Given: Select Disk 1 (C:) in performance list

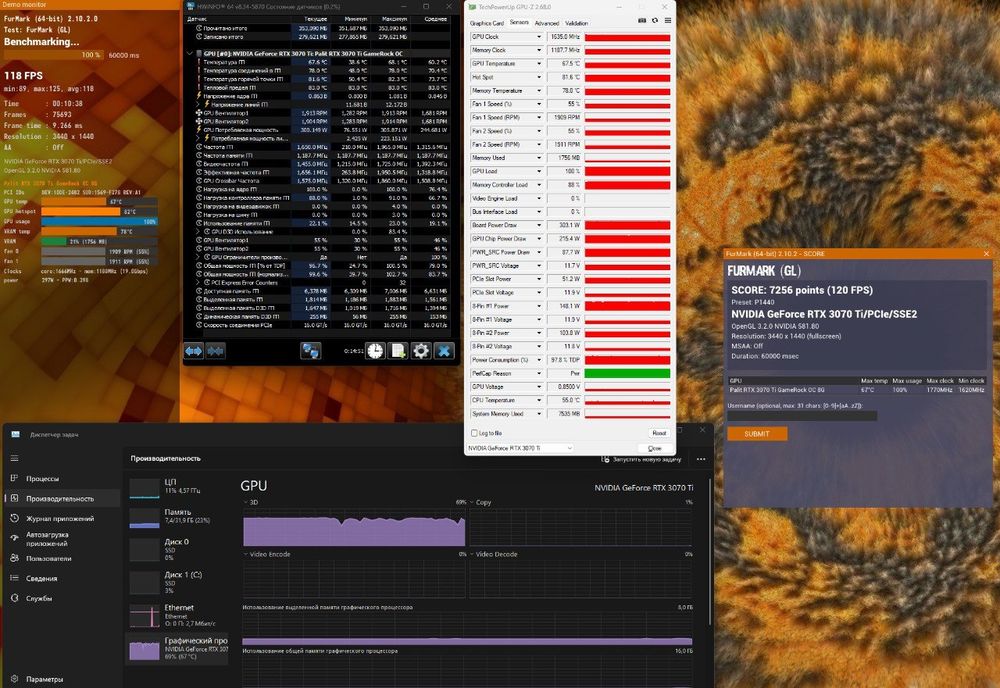Looking at the screenshot, I should 178,582.
